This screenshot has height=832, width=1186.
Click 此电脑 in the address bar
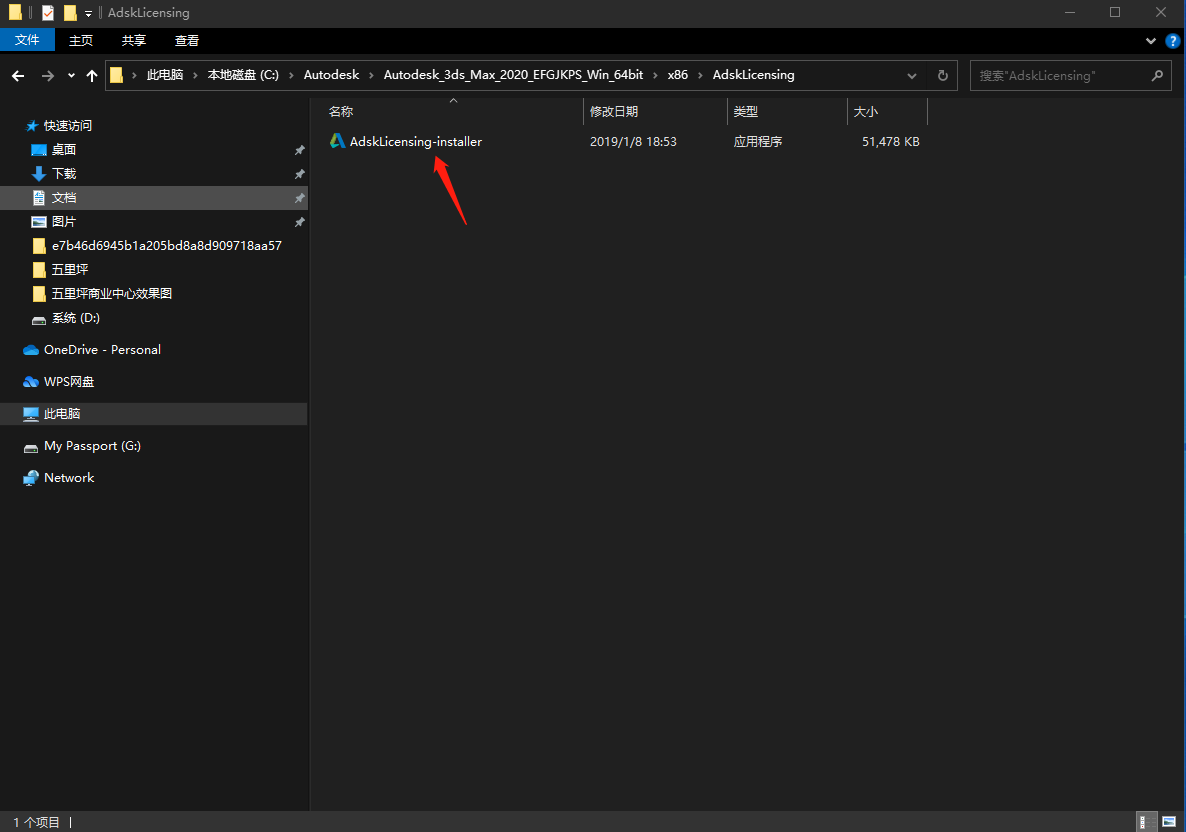point(165,75)
